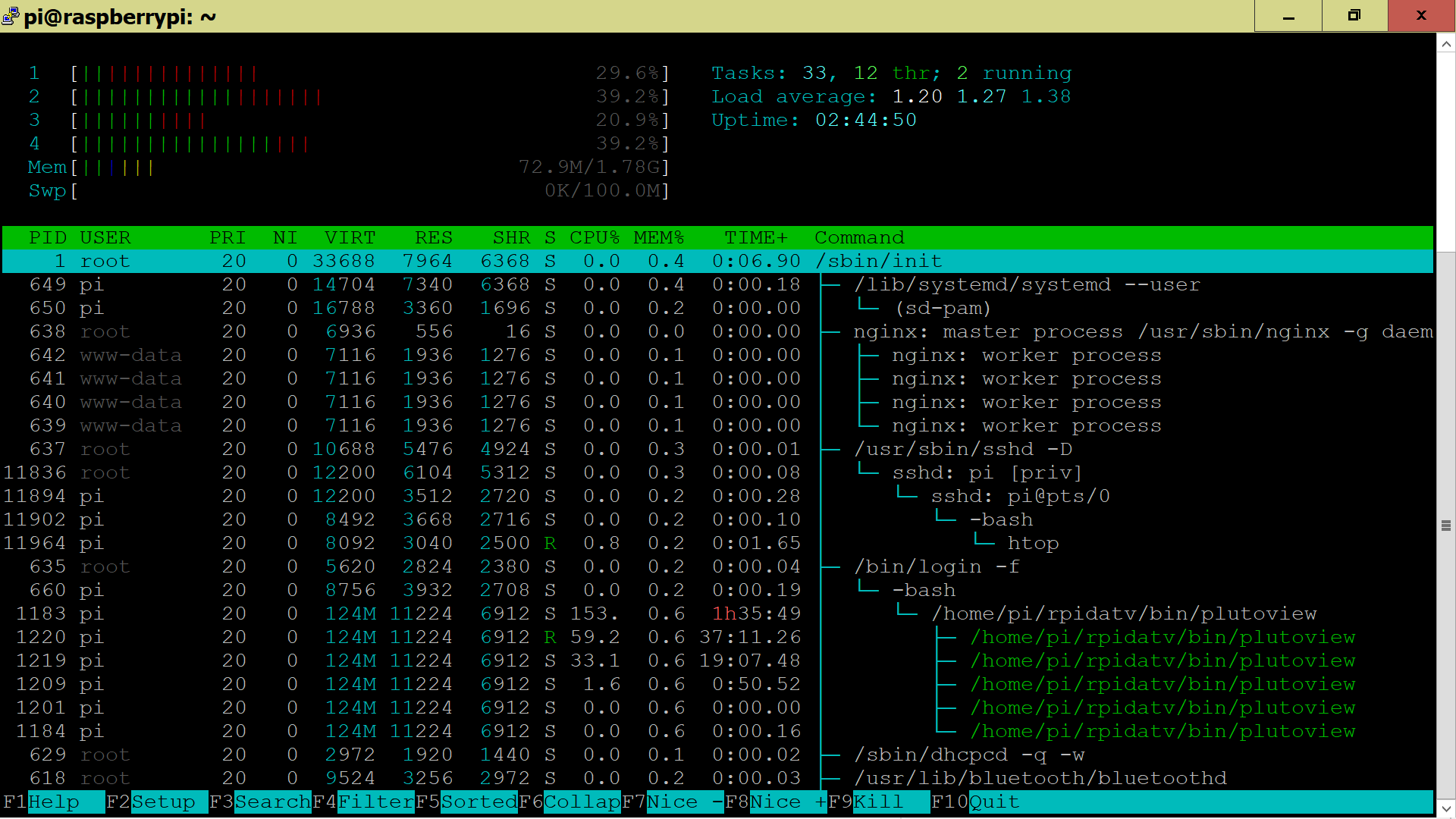Click the PuTTY icon in title bar
This screenshot has height=819, width=1456.
tap(11, 16)
